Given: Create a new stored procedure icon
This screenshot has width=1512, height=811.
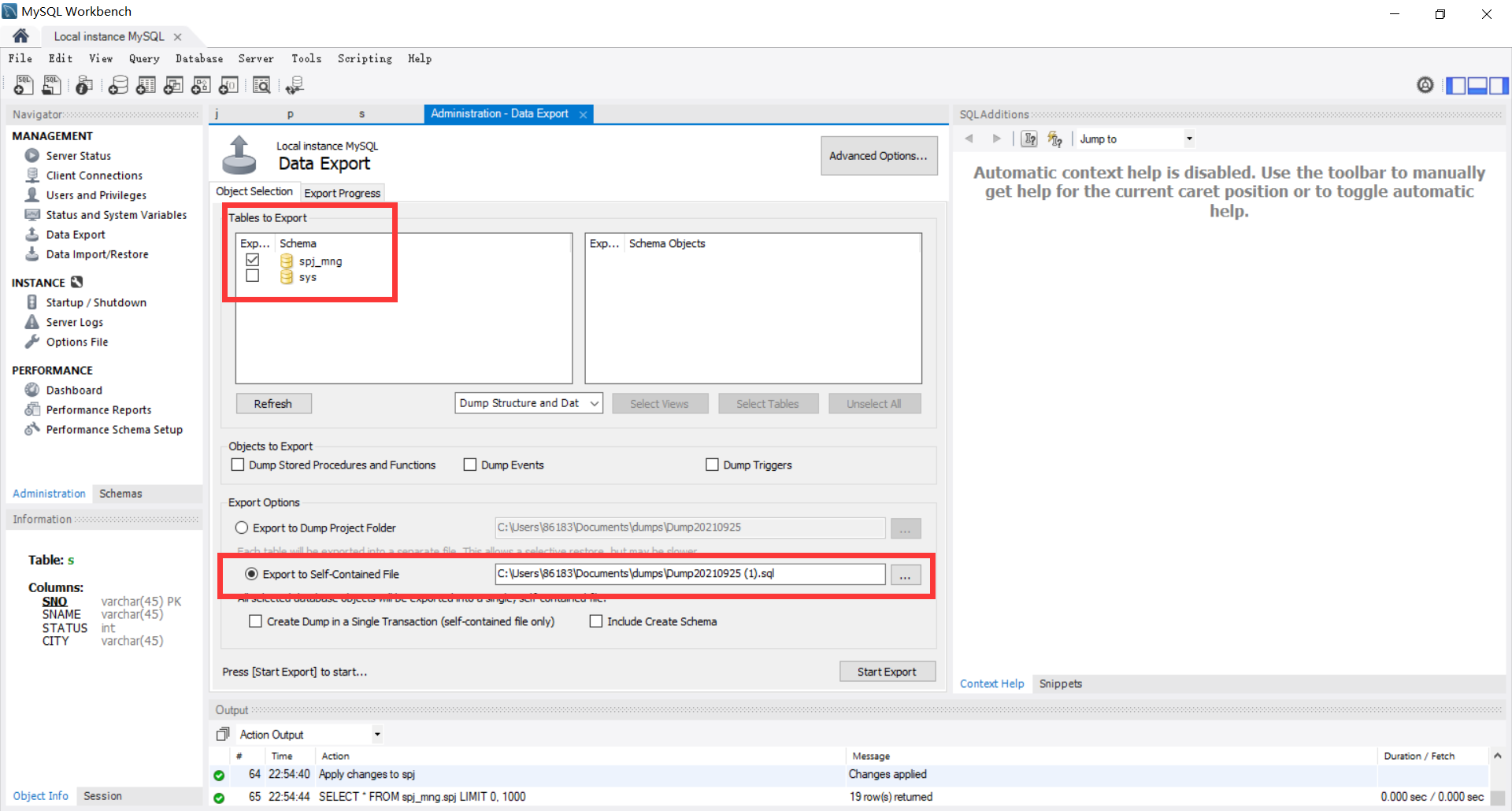Looking at the screenshot, I should coord(201,85).
